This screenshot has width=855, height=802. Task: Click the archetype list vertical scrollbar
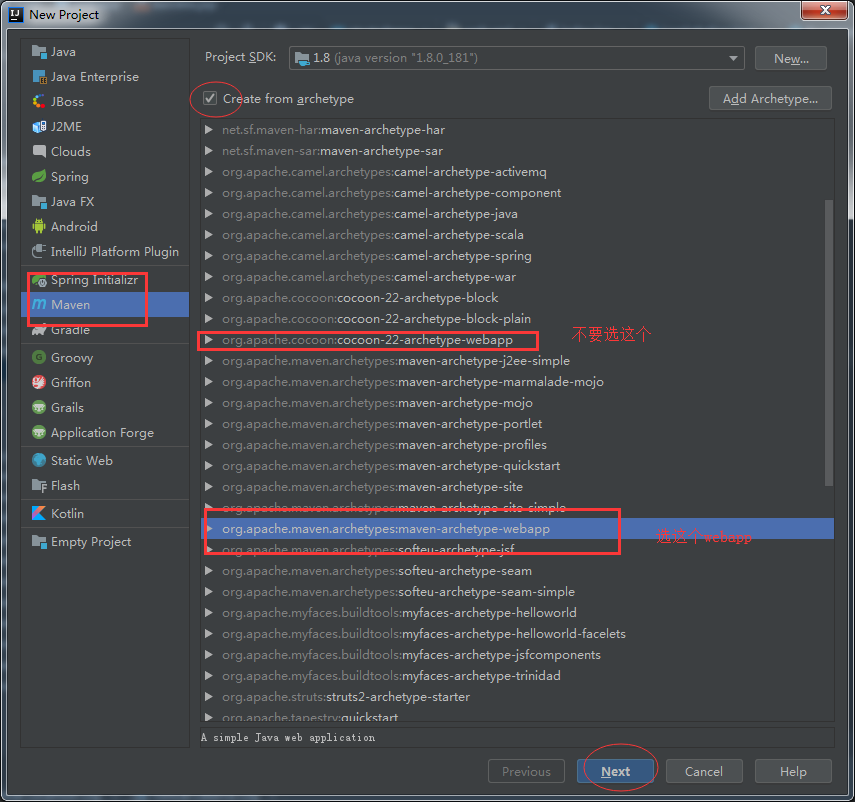828,342
